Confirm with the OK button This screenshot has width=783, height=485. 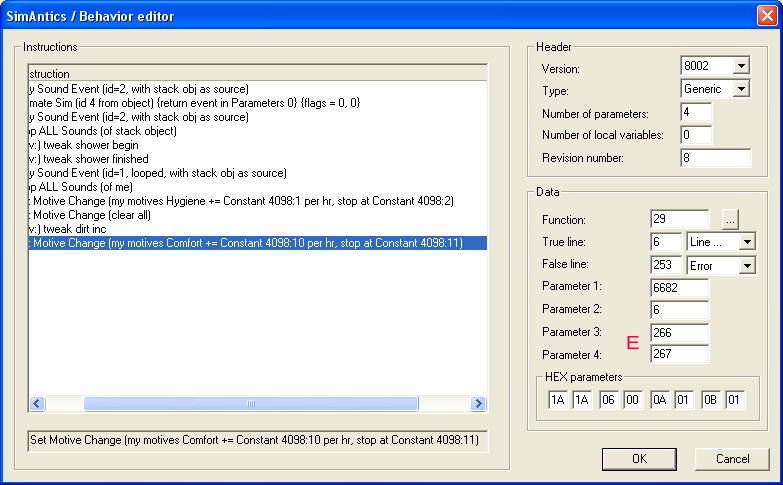tap(639, 459)
